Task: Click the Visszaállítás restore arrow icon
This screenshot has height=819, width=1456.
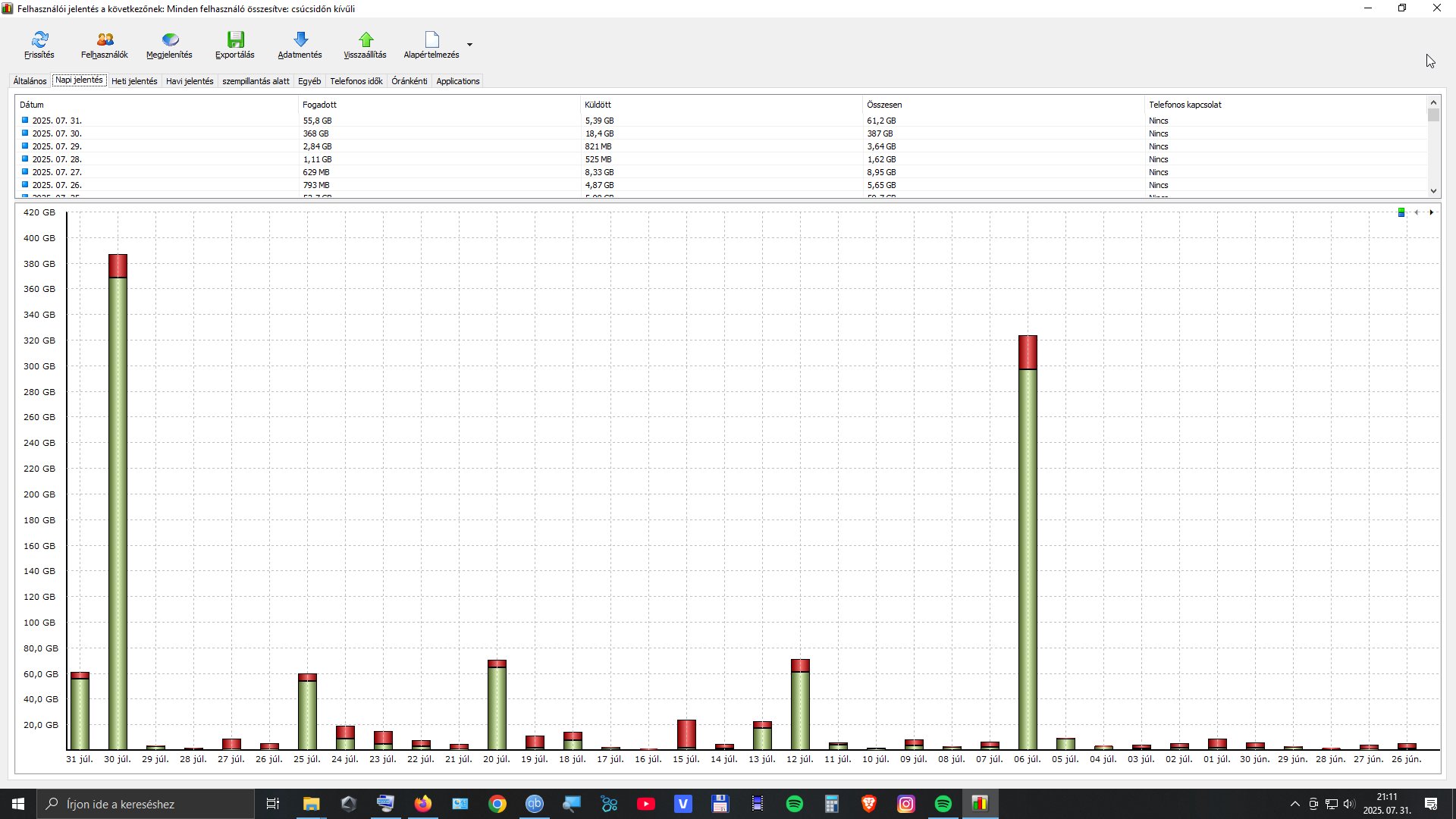Action: coord(366,39)
